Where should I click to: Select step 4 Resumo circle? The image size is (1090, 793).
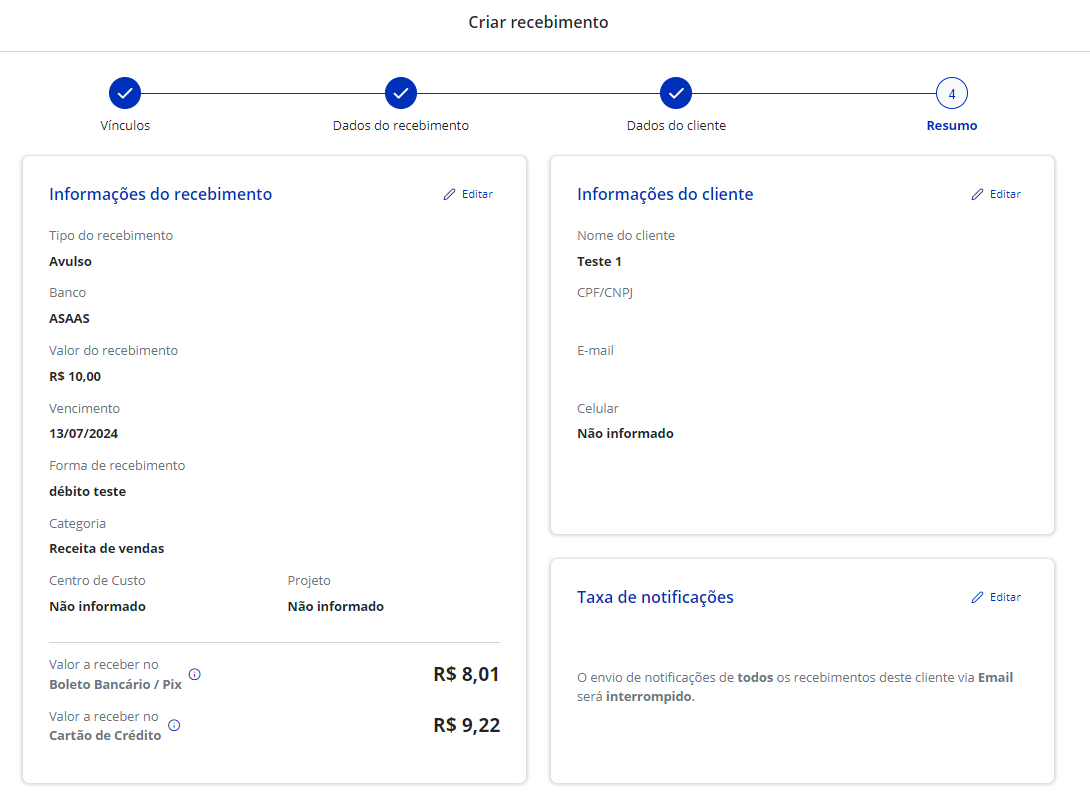point(952,93)
